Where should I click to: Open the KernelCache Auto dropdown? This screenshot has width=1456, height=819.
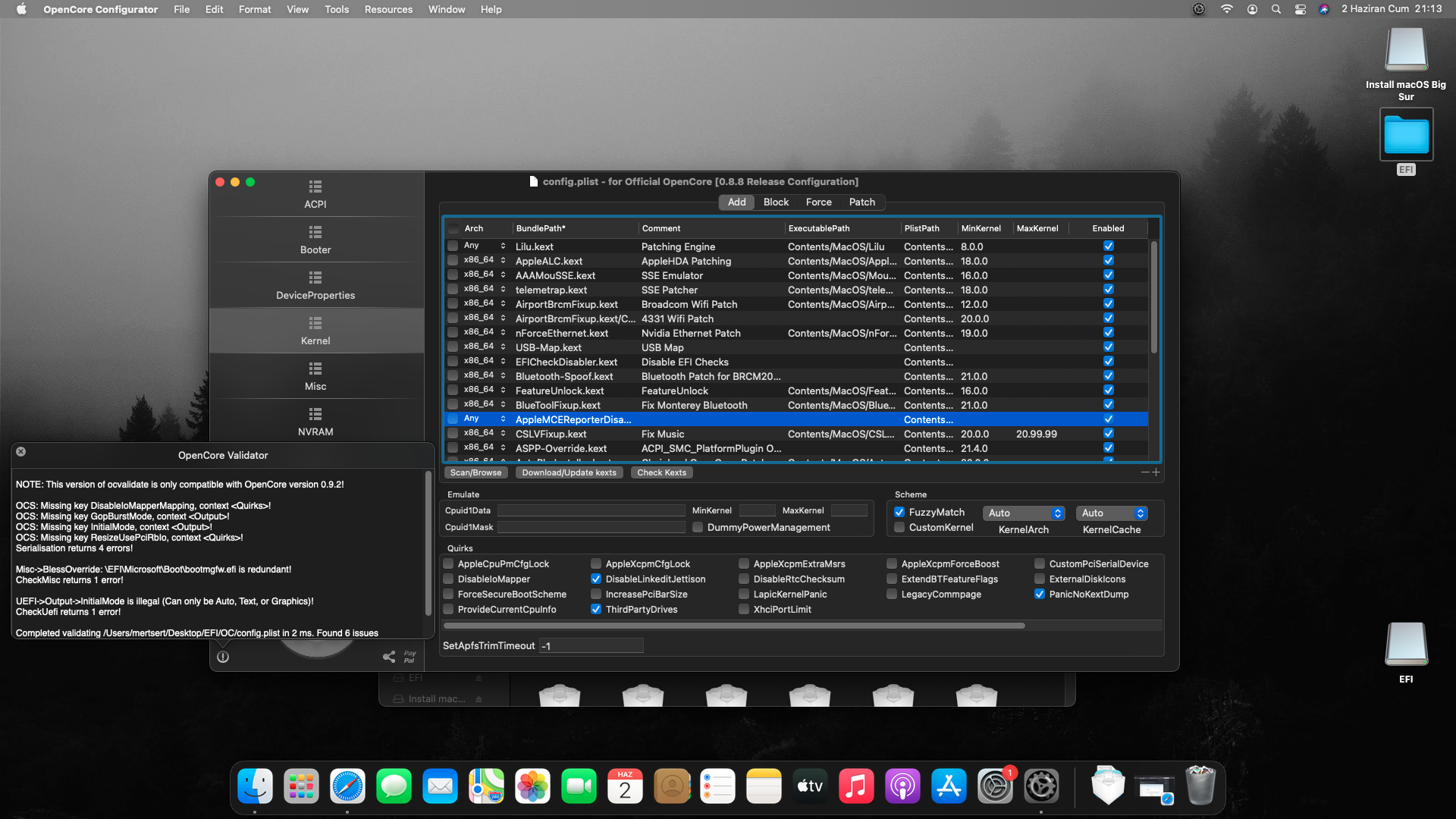click(x=1111, y=513)
